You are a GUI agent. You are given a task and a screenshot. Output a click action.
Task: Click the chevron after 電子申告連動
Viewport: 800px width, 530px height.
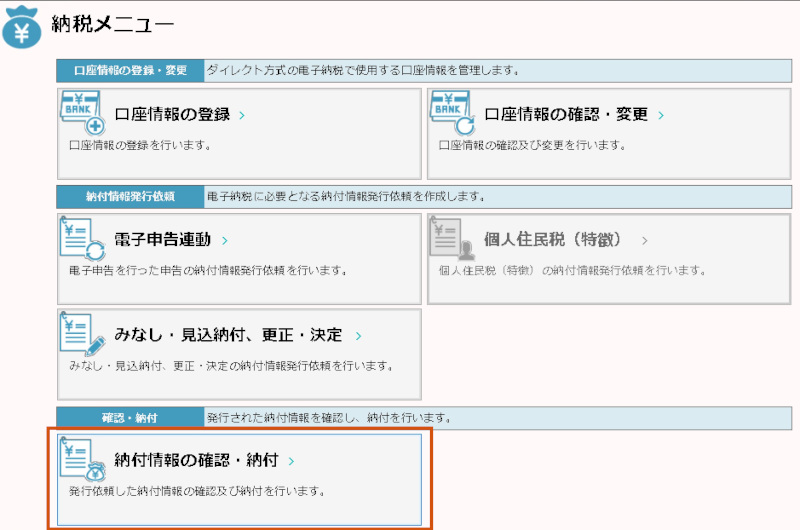[x=225, y=241]
